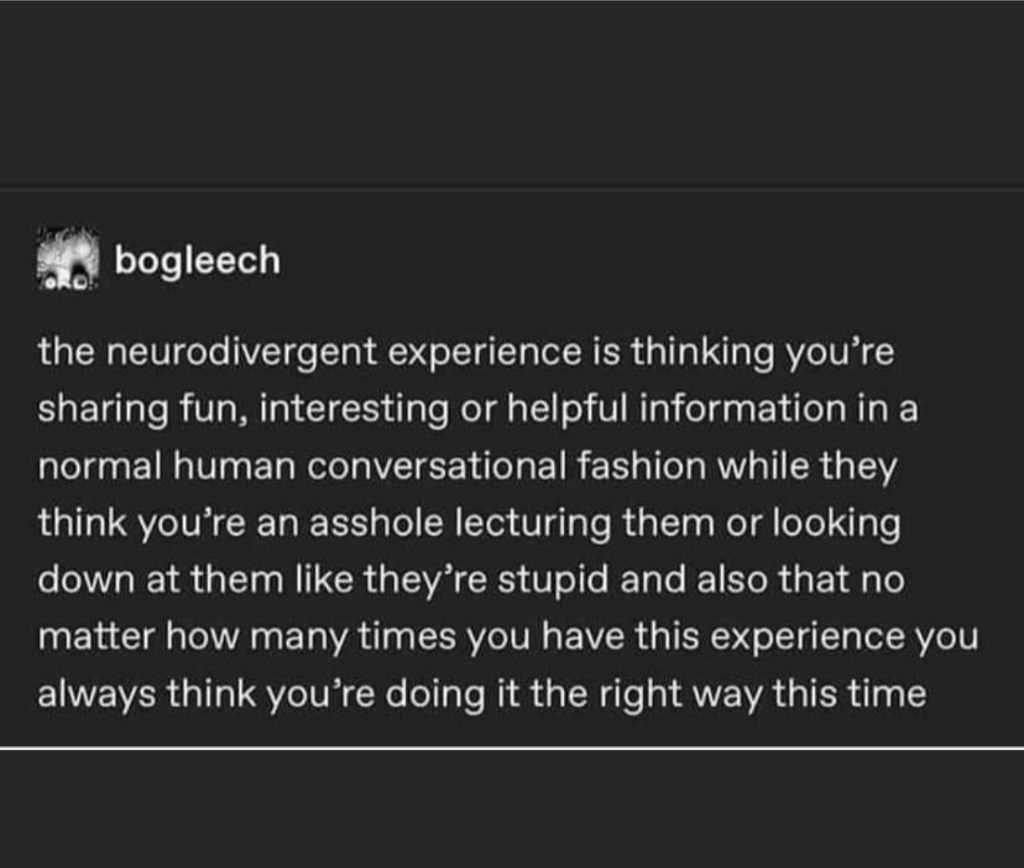Visit the bogleech username link
This screenshot has height=868, width=1024.
197,261
